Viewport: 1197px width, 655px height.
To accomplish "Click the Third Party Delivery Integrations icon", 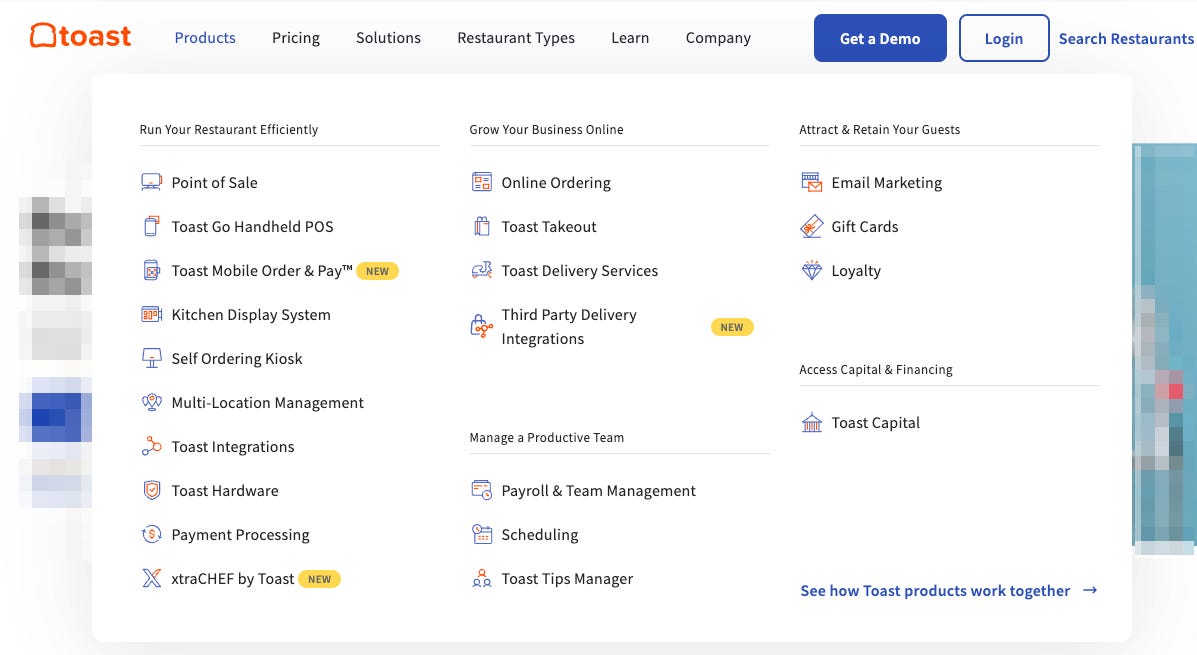I will coord(481,327).
